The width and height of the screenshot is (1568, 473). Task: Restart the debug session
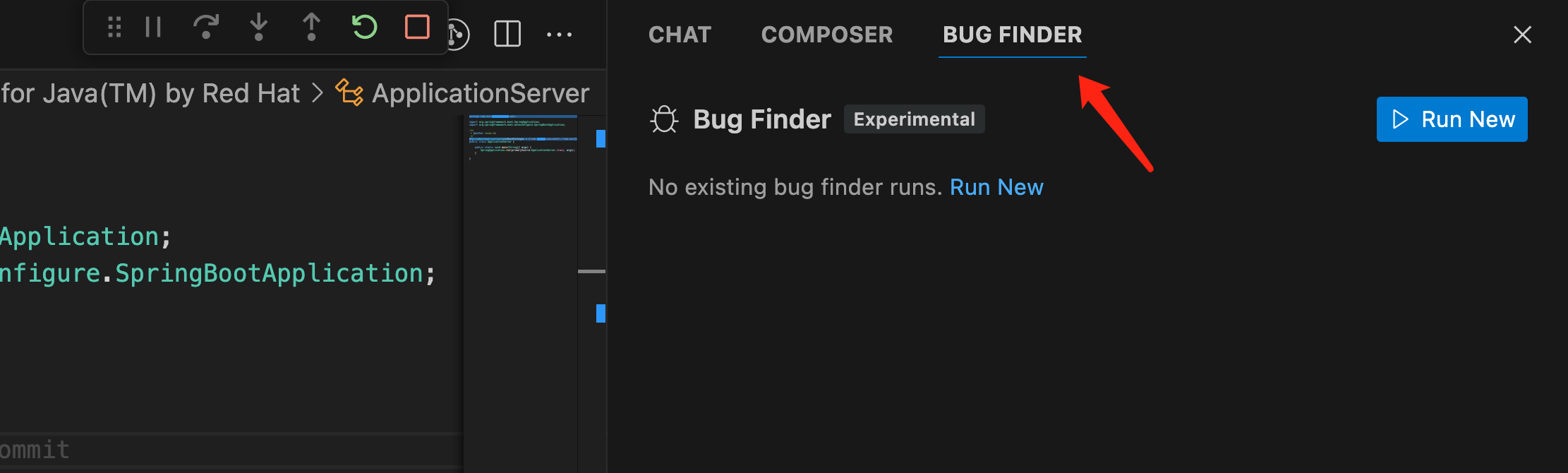coord(364,28)
